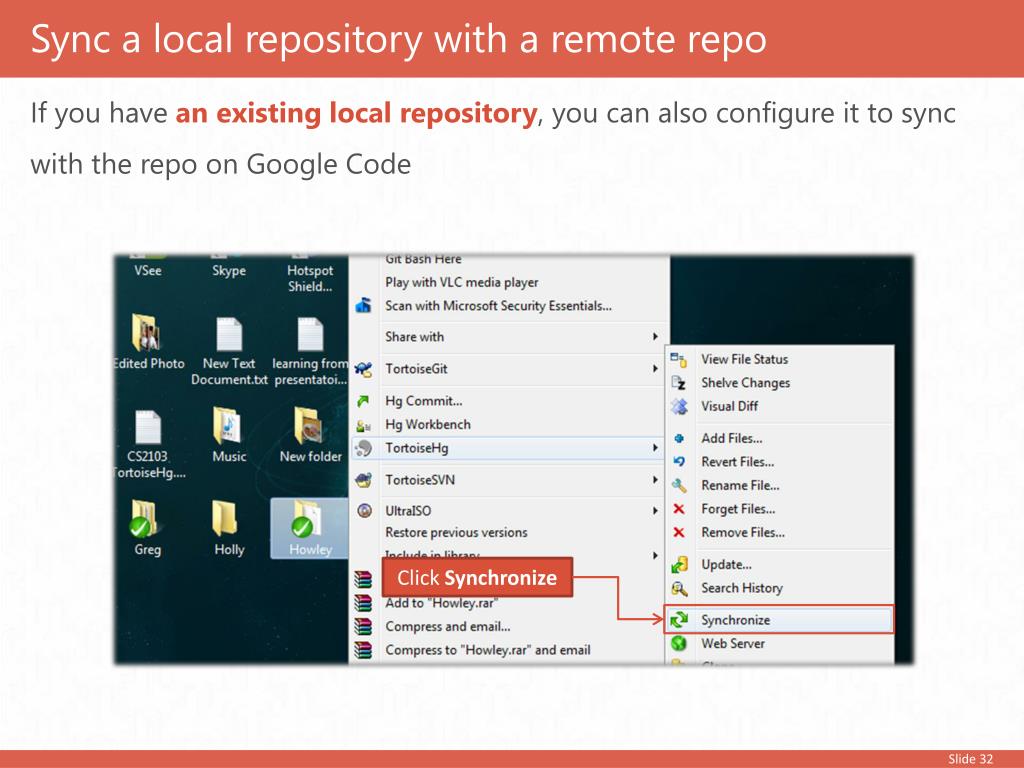Expand the UltraISO submenu arrow

[655, 511]
